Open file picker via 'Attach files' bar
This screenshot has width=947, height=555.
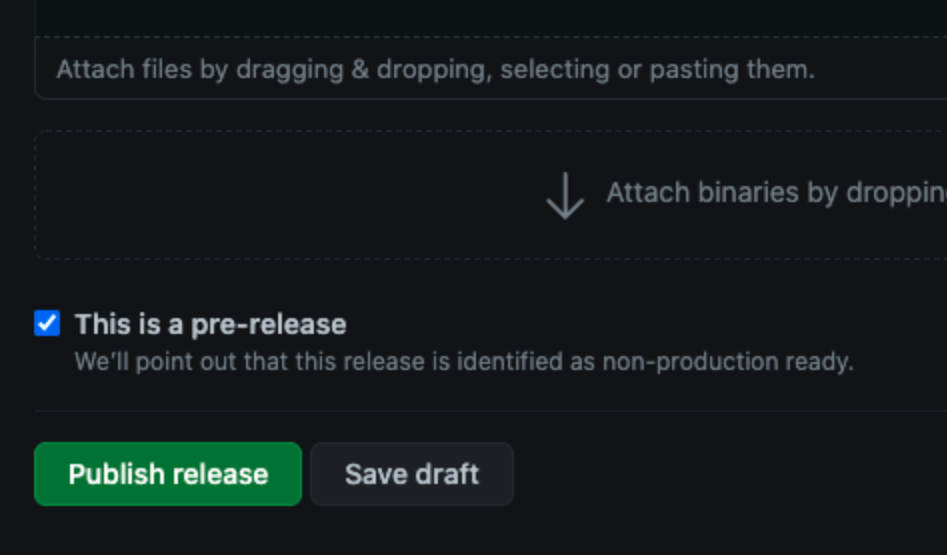click(490, 69)
